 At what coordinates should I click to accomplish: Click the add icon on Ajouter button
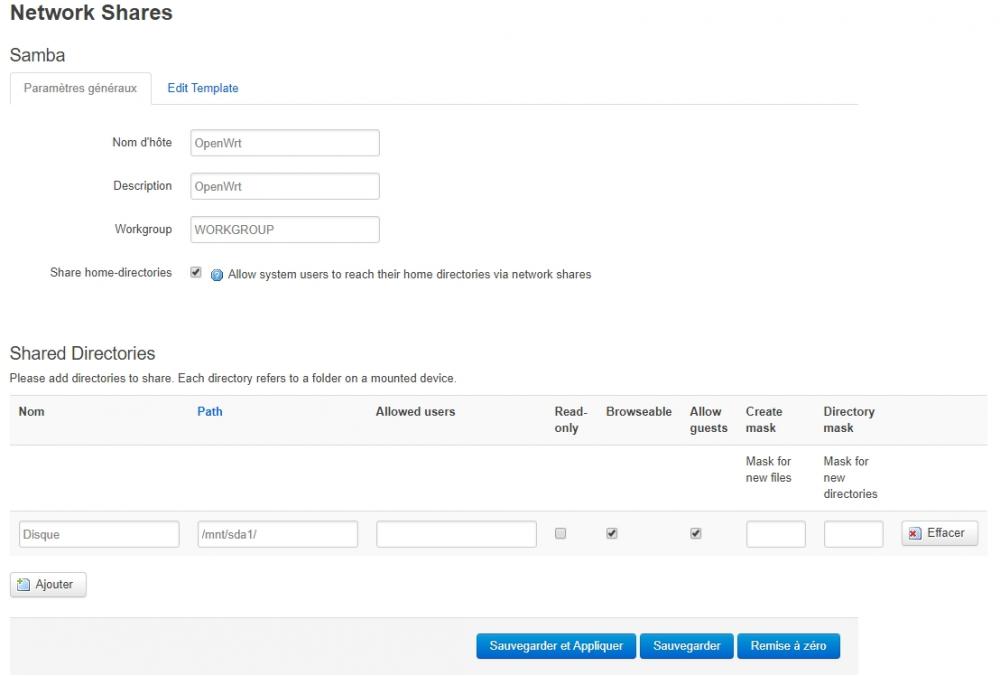point(24,585)
